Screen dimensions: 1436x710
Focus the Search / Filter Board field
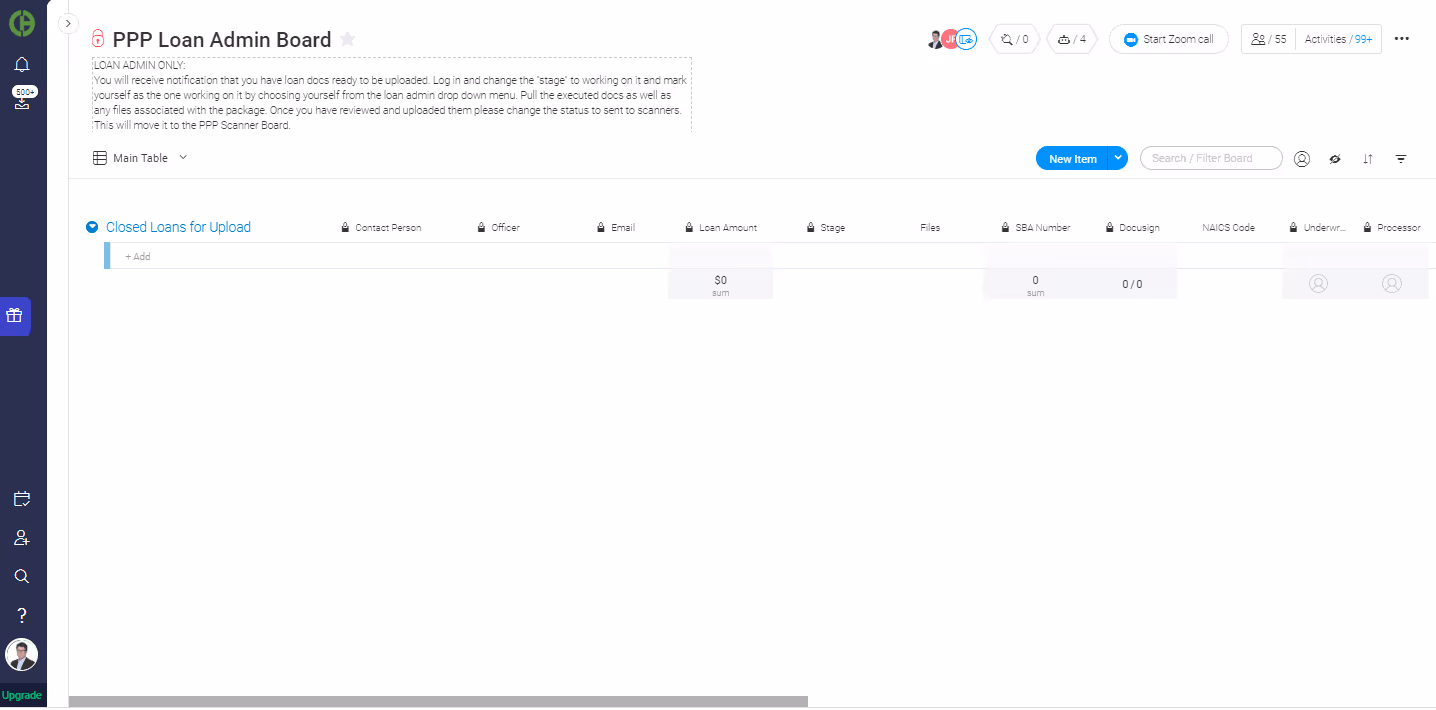1211,158
